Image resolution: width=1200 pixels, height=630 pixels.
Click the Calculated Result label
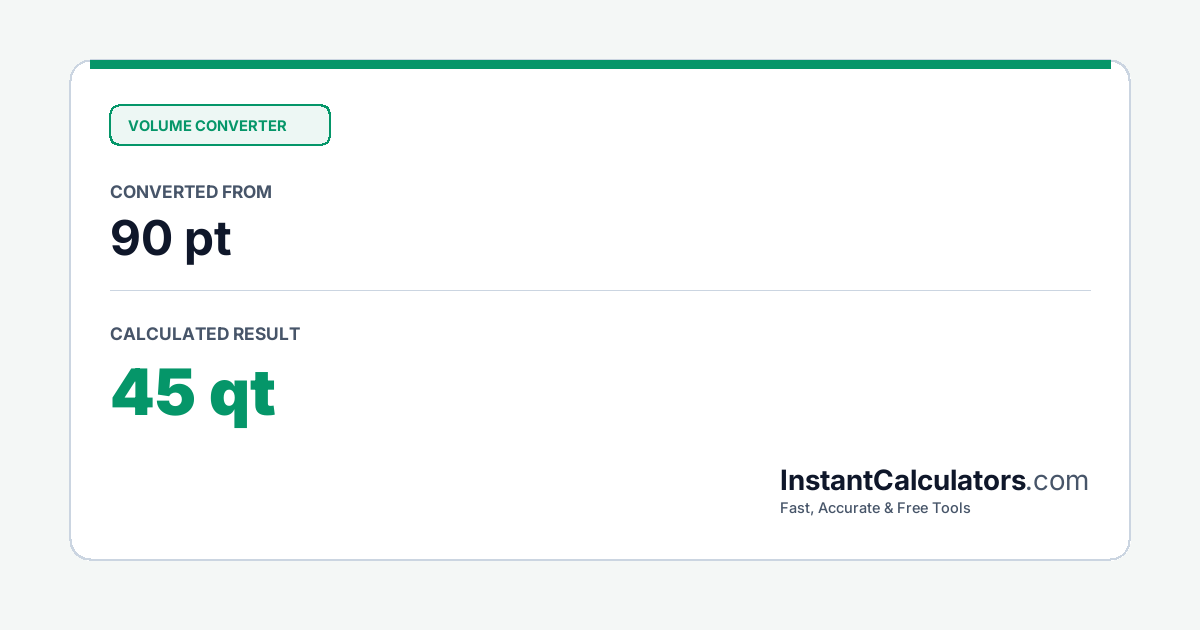point(205,334)
